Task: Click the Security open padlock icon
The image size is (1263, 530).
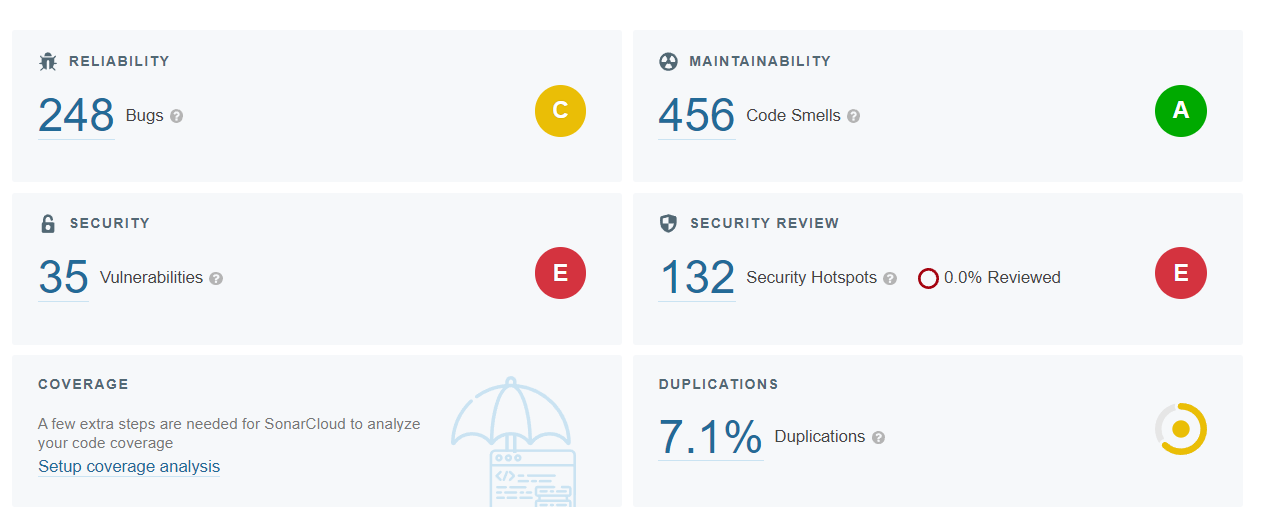Action: coord(48,224)
